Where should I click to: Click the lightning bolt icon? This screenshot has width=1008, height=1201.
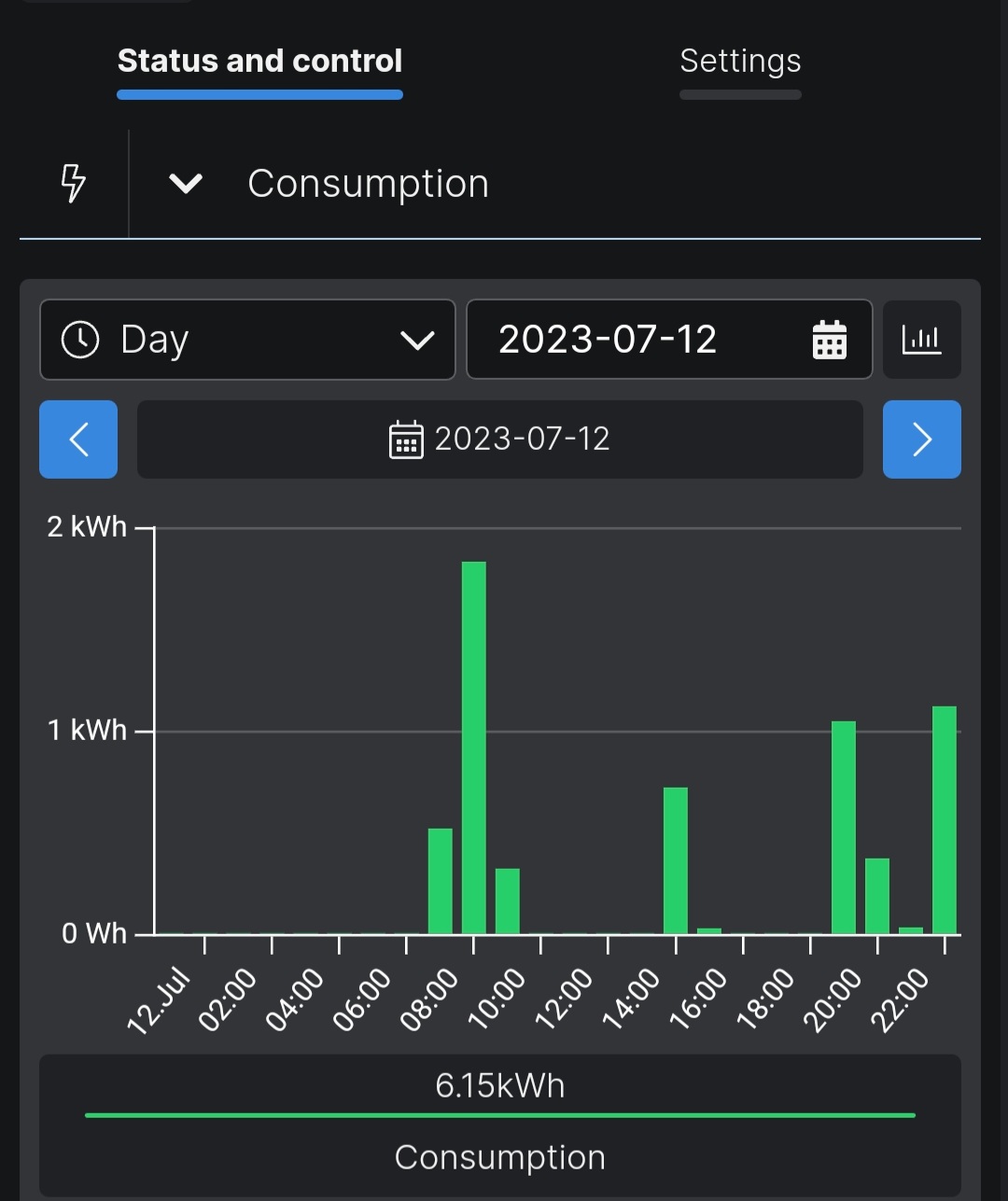pyautogui.click(x=73, y=183)
